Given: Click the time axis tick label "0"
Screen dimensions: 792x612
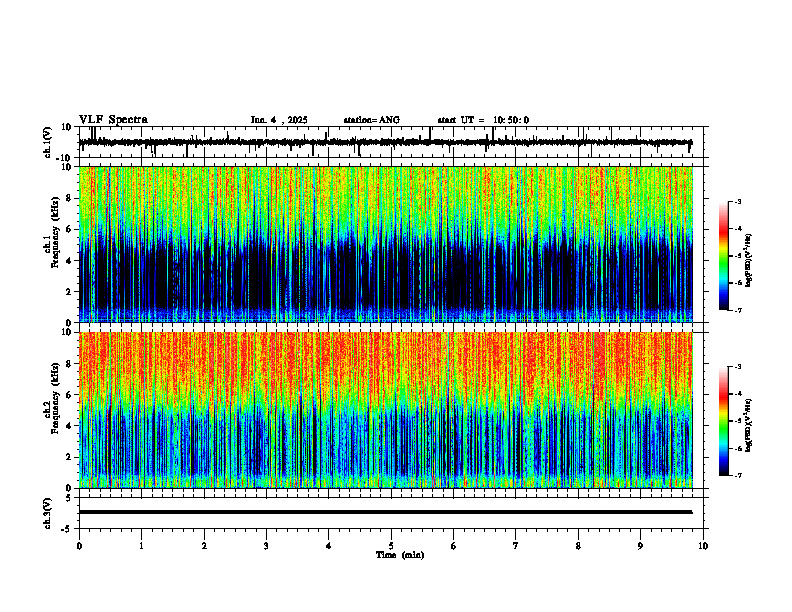Looking at the screenshot, I should [79, 546].
